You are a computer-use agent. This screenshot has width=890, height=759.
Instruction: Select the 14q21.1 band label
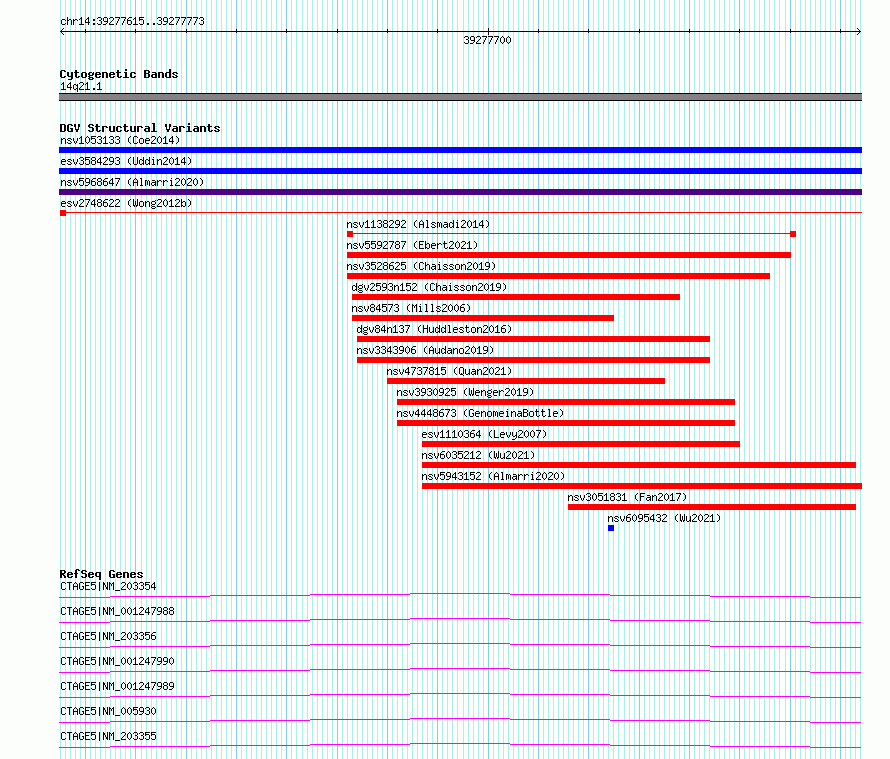81,86
